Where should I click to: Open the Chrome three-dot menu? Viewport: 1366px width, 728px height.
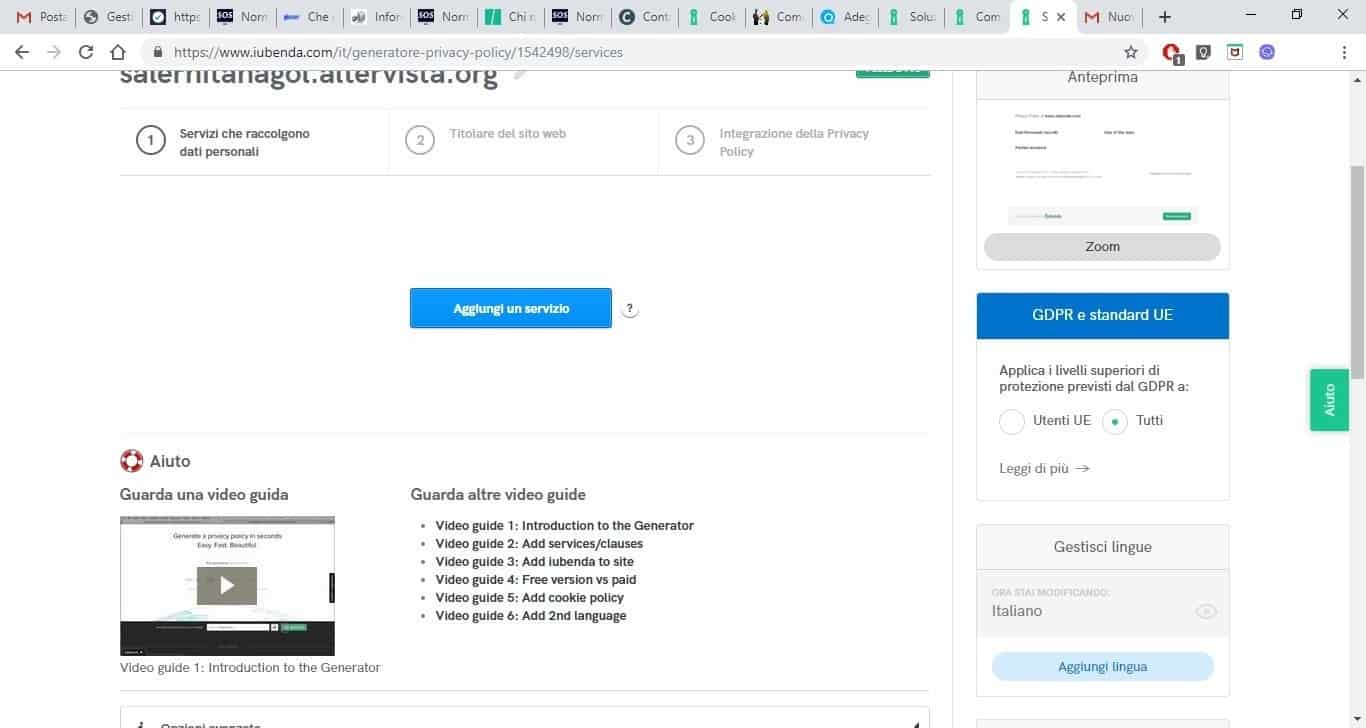coord(1344,52)
